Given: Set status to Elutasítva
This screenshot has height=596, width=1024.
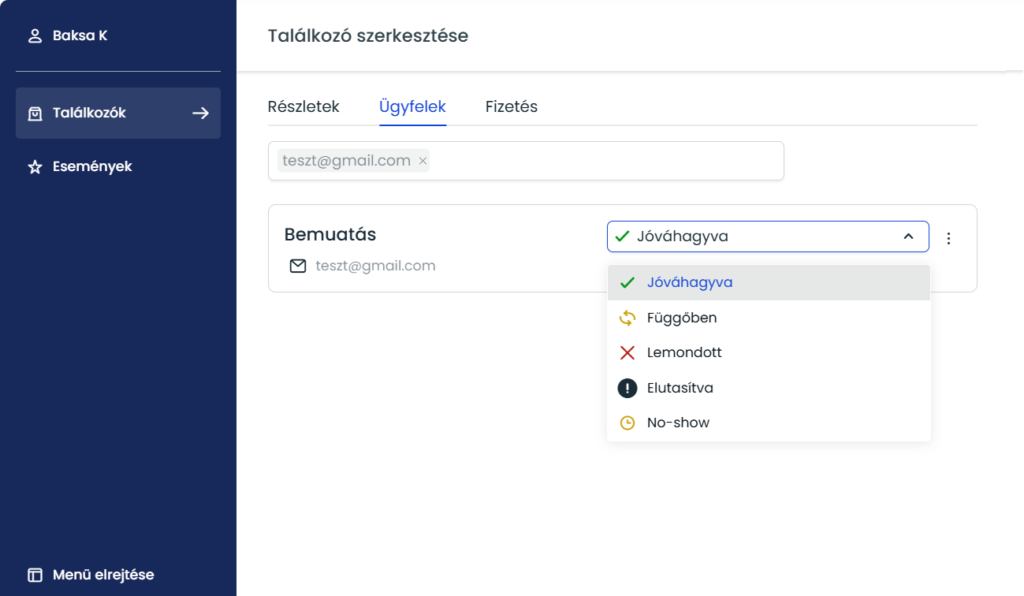Looking at the screenshot, I should coord(680,388).
